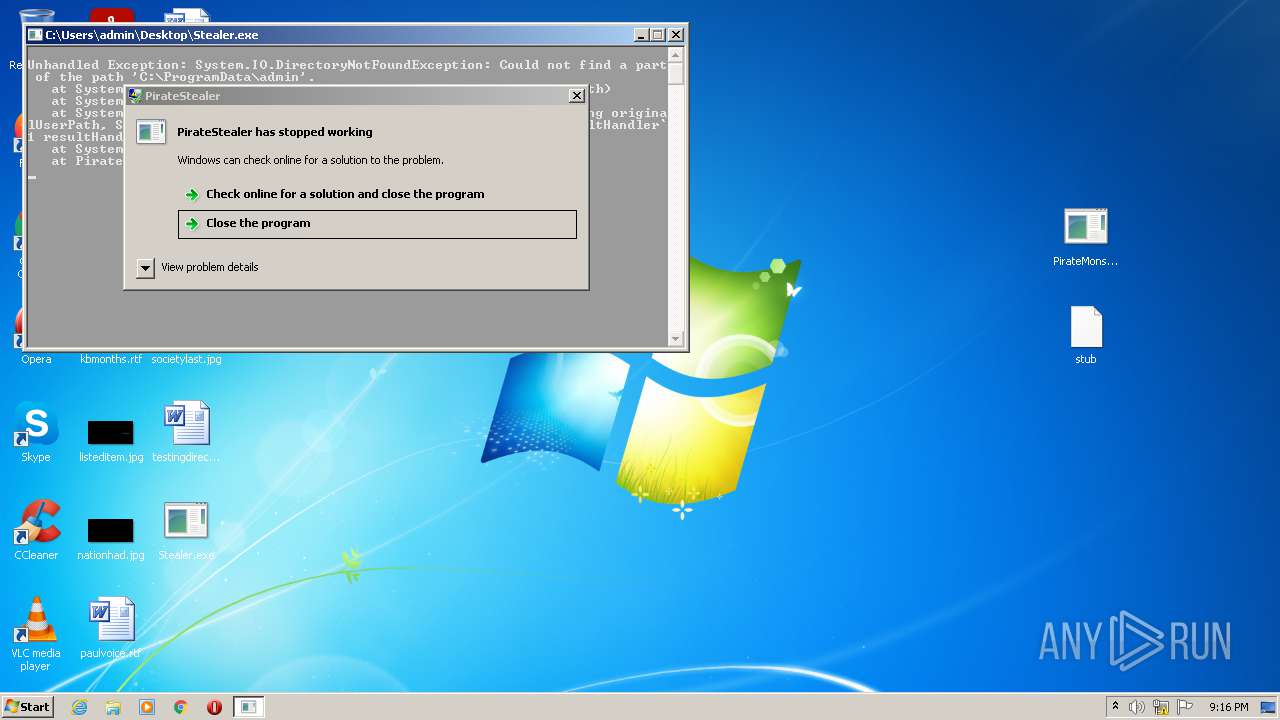
Task: Open network status tray icon
Action: pos(1161,707)
